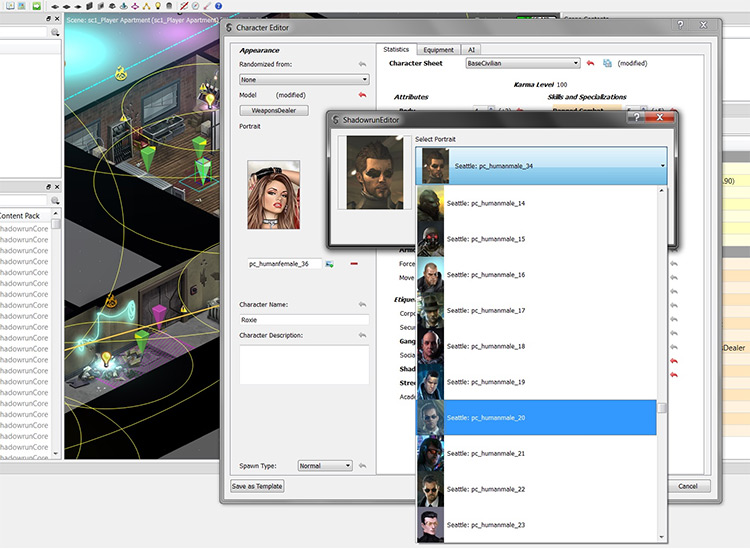Click the Character Name field containing Roxie
The image size is (750, 550).
[x=304, y=319]
